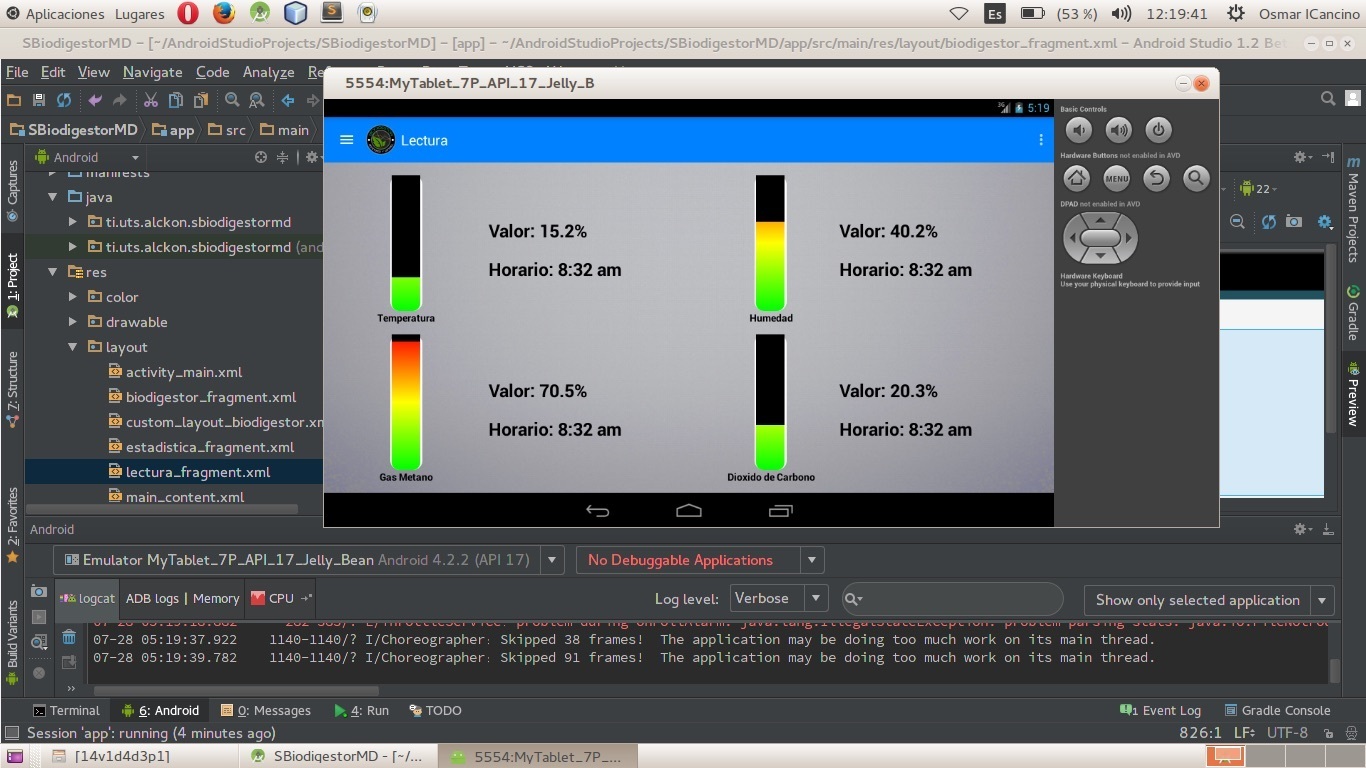Tap the emulator hardware Search button

tap(1196, 179)
